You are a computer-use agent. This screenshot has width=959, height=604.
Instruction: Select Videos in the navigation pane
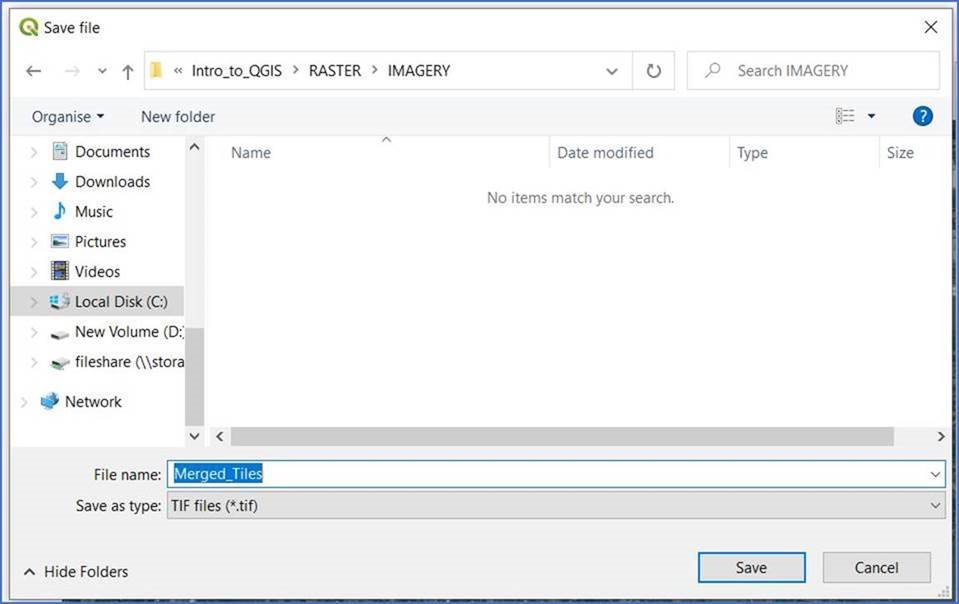tap(97, 271)
